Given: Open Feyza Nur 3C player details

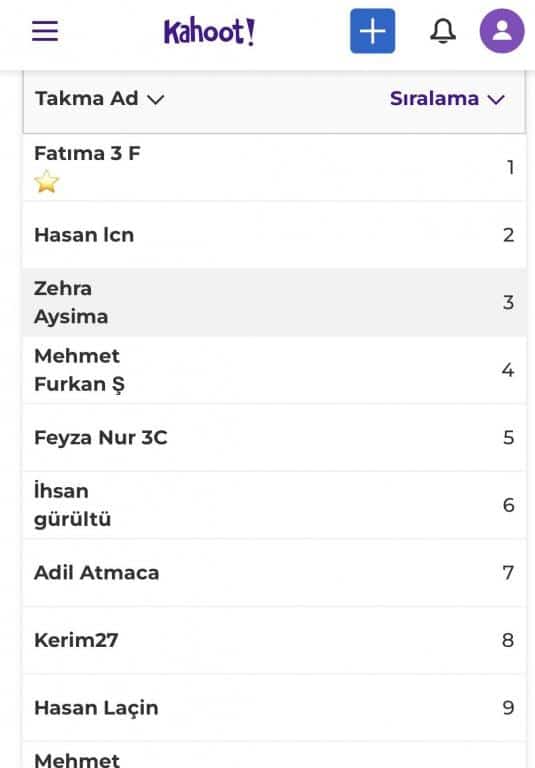Looking at the screenshot, I should [x=274, y=437].
